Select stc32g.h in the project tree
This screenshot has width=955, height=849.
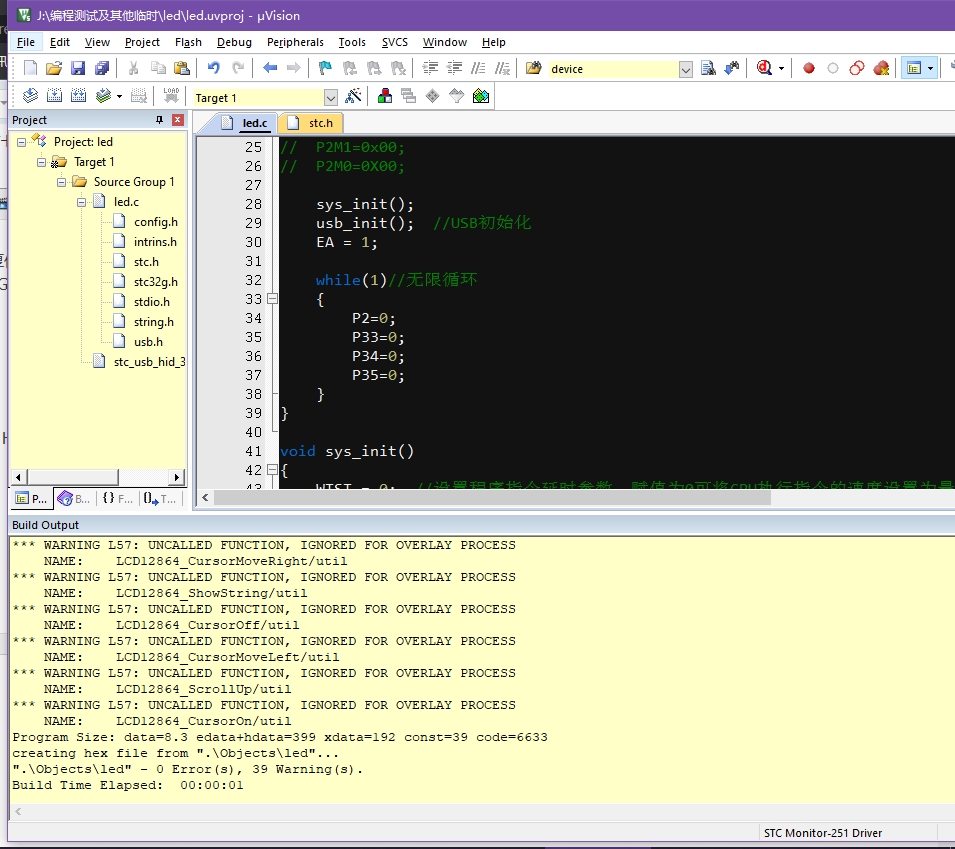click(x=156, y=281)
